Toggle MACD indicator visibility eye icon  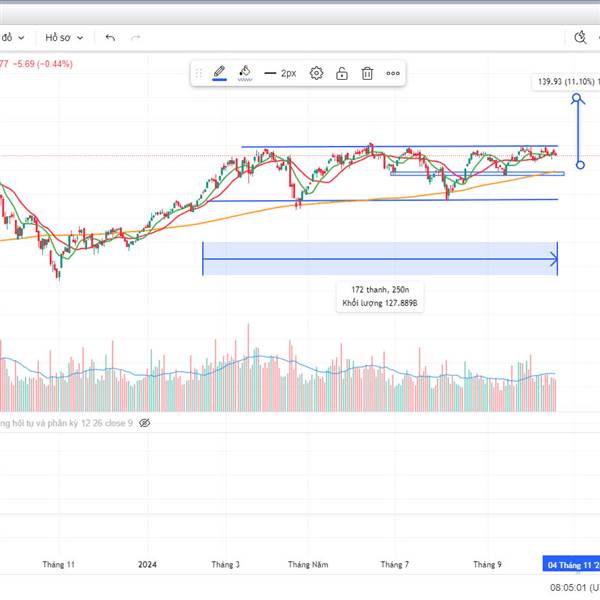[x=145, y=423]
